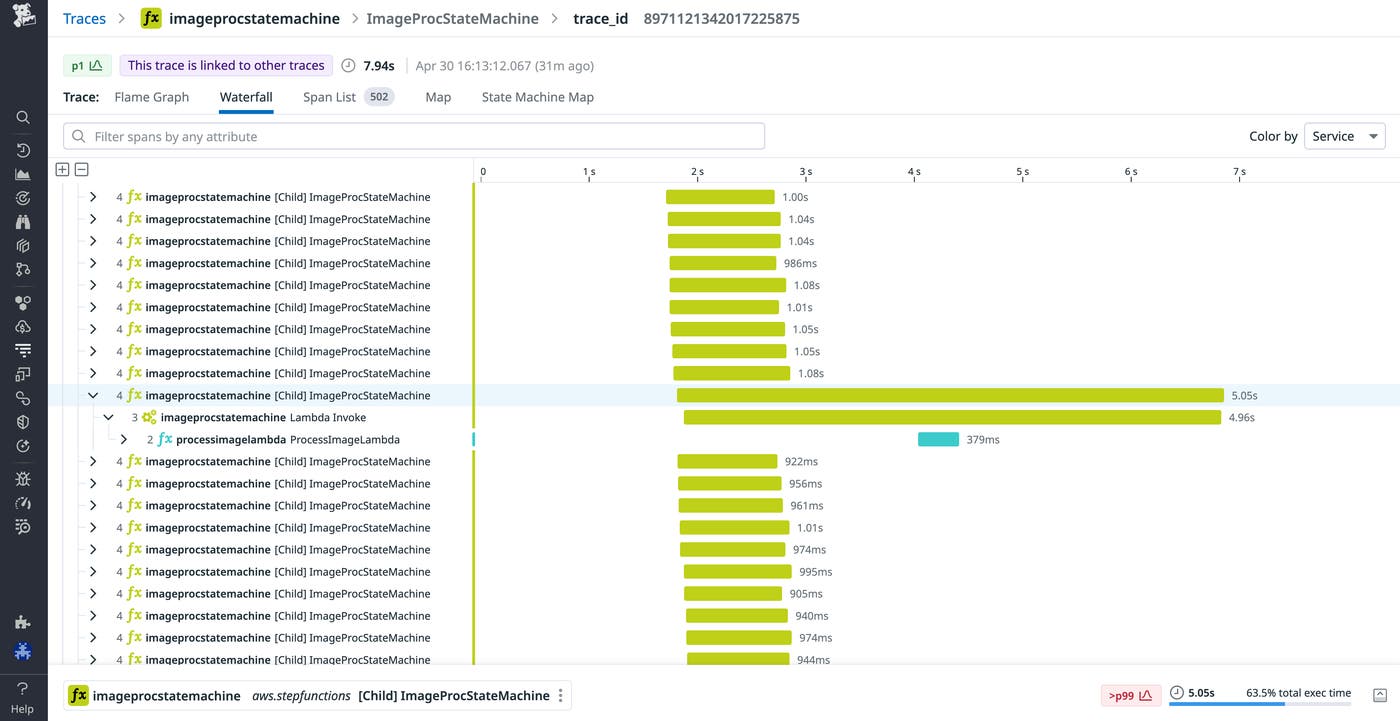Open the Color by Service dropdown
Viewport: 1400px width, 721px height.
(1344, 136)
